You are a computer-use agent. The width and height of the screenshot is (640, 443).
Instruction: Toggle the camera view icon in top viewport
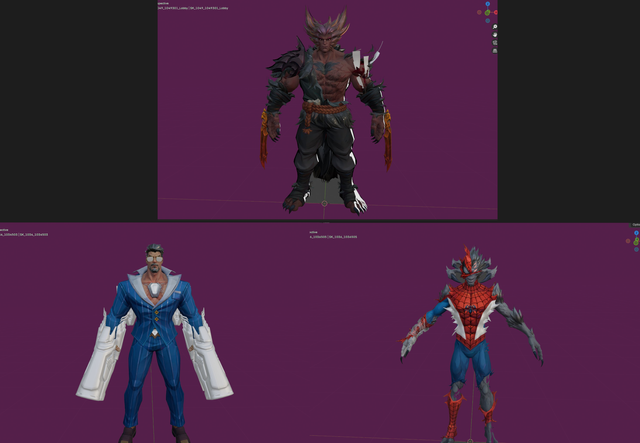coord(495,42)
